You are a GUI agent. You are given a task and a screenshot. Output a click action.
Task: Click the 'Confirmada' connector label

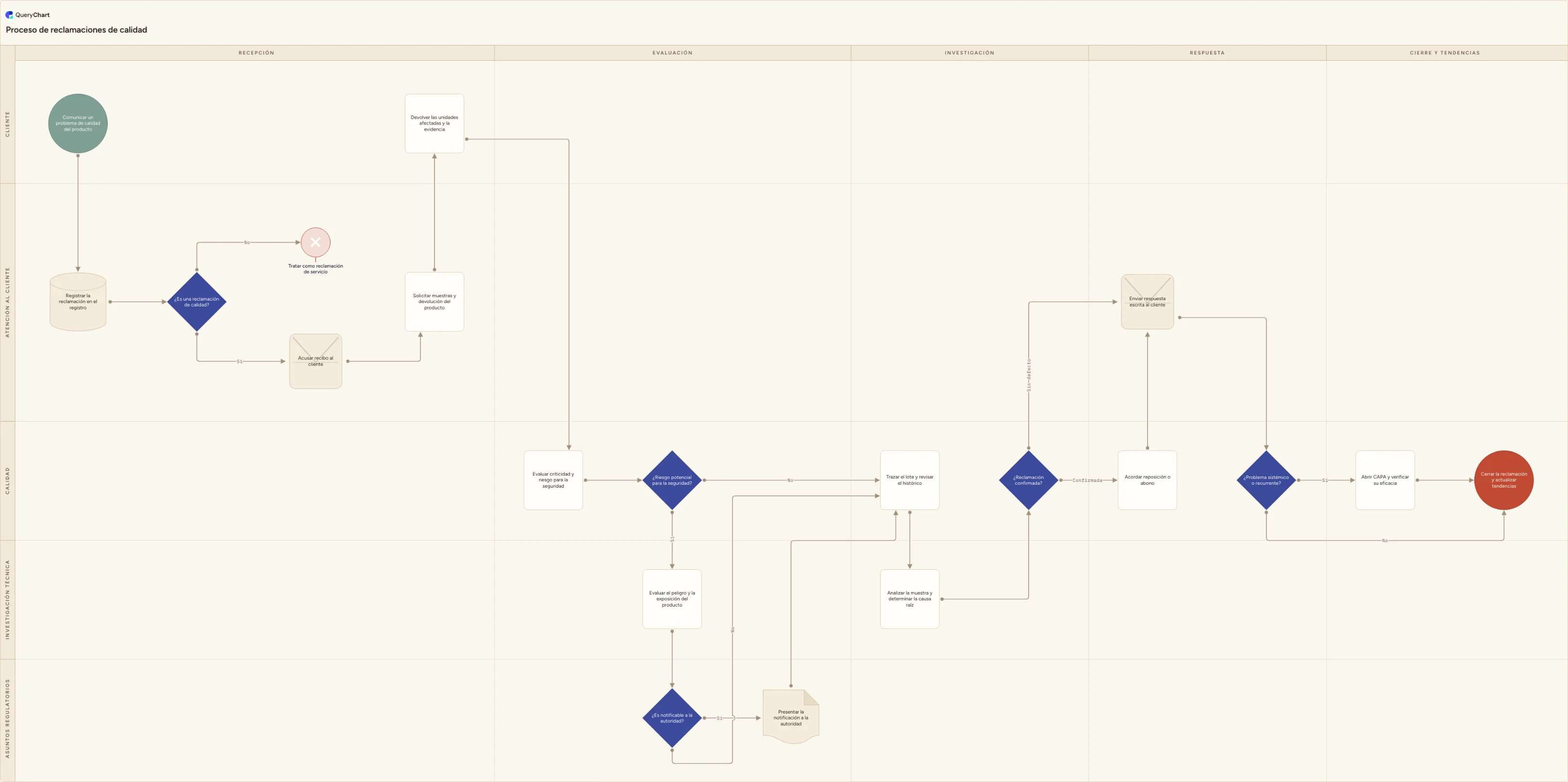[1087, 480]
